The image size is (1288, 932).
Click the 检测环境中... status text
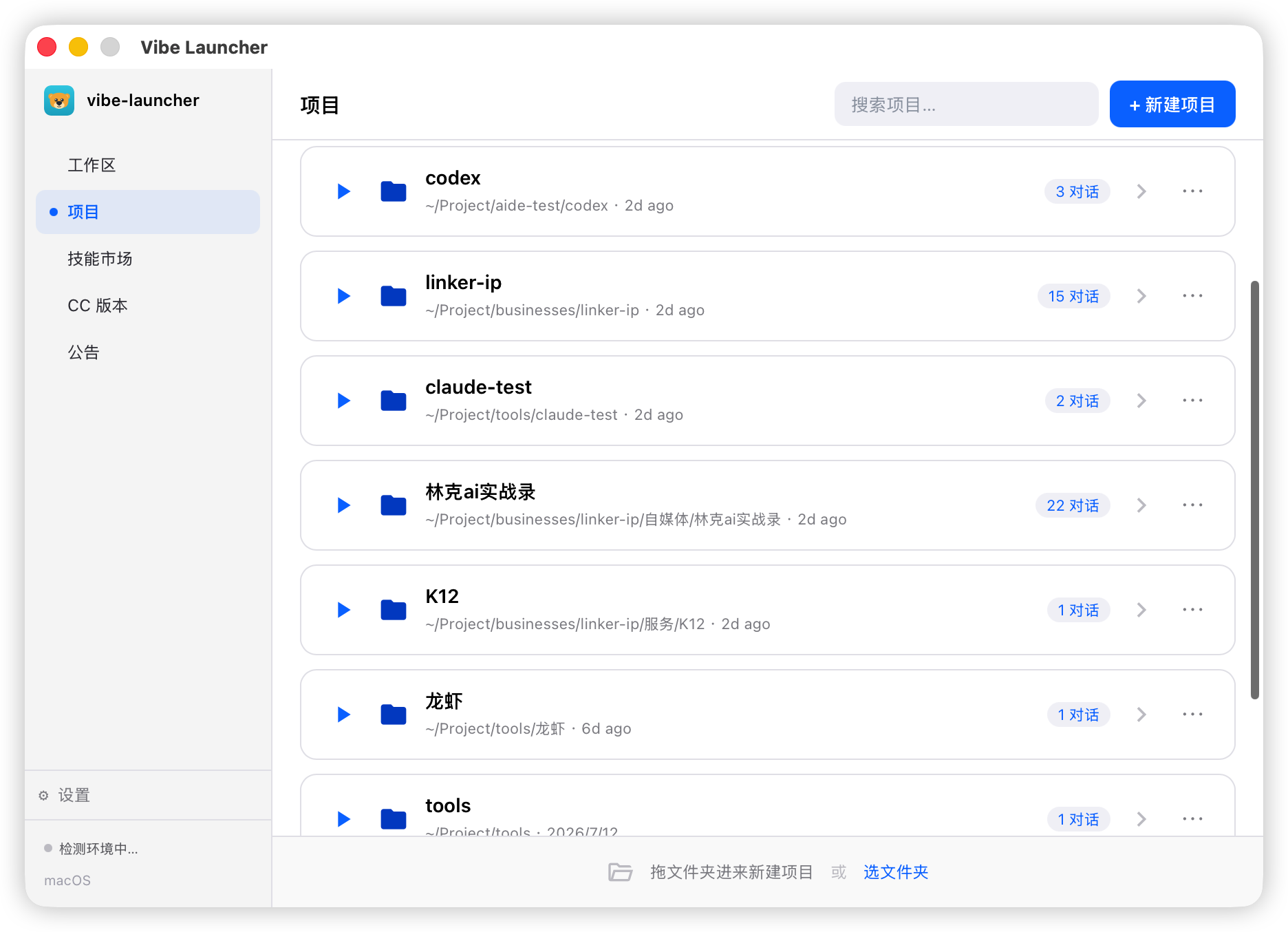pyautogui.click(x=98, y=849)
